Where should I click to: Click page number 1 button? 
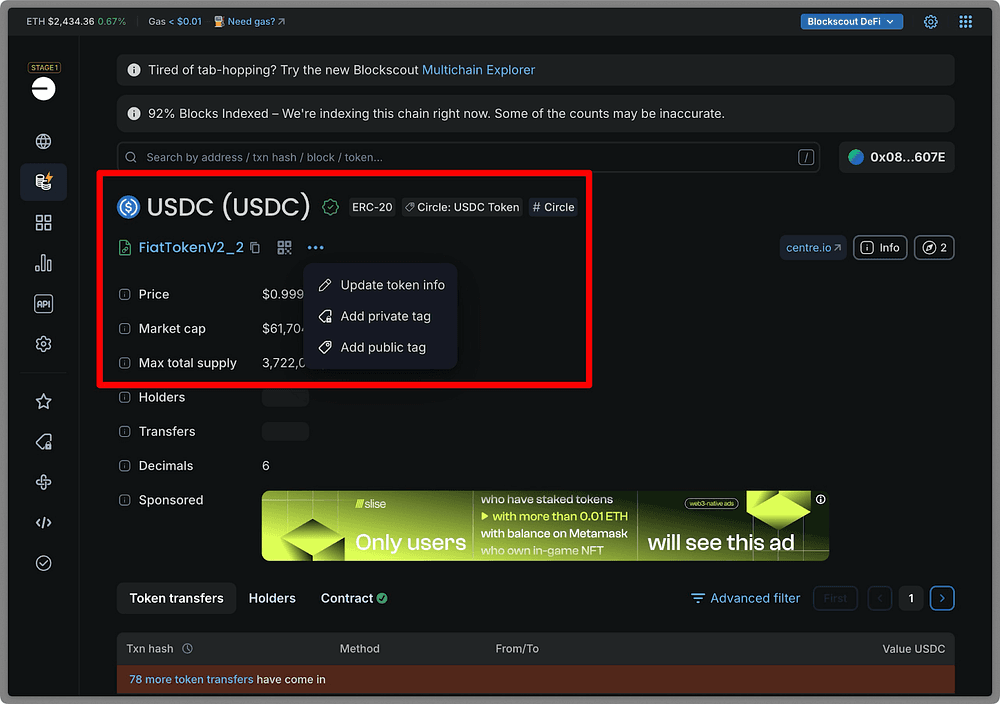[911, 598]
